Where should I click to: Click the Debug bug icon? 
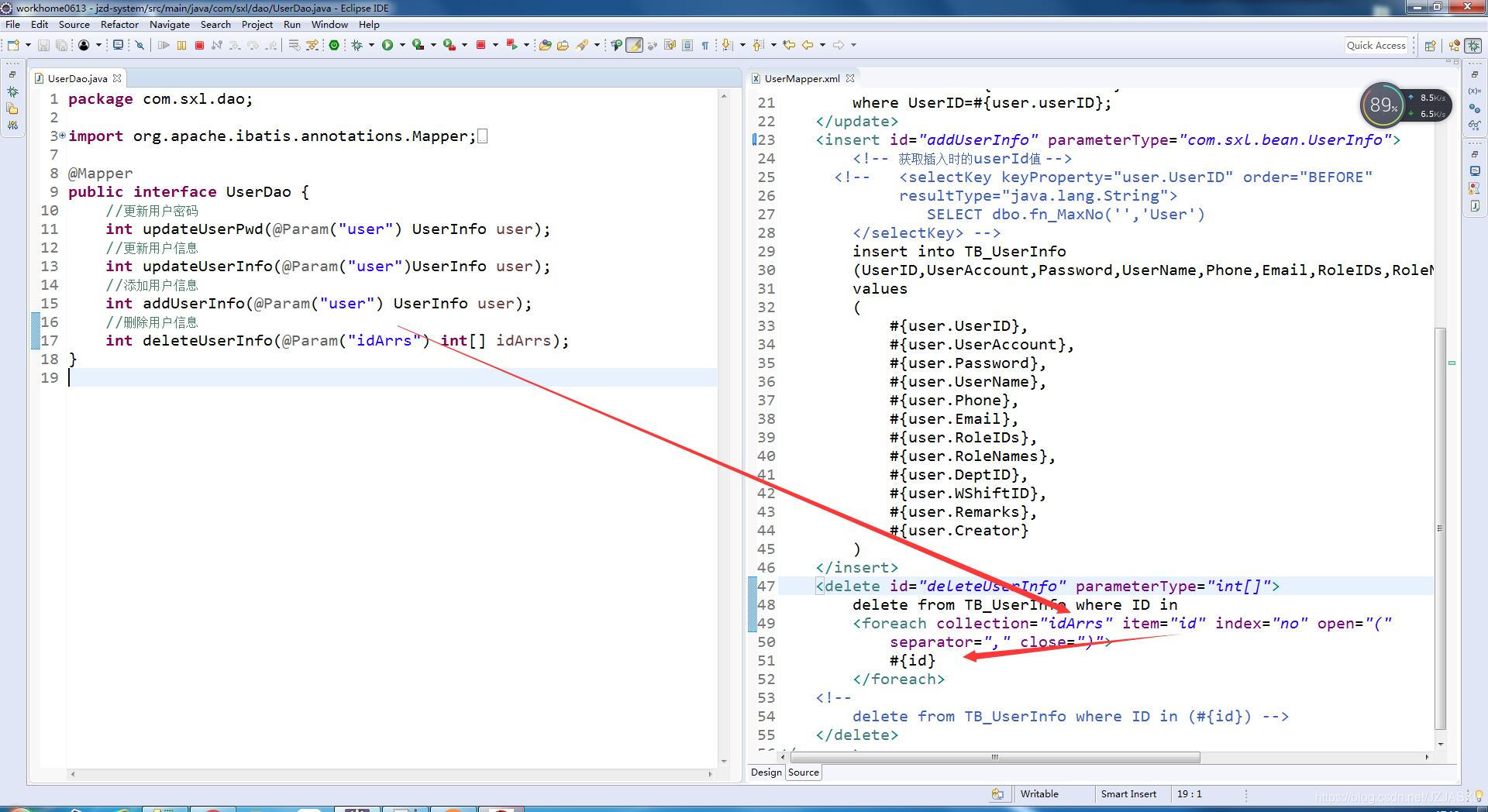(x=357, y=45)
